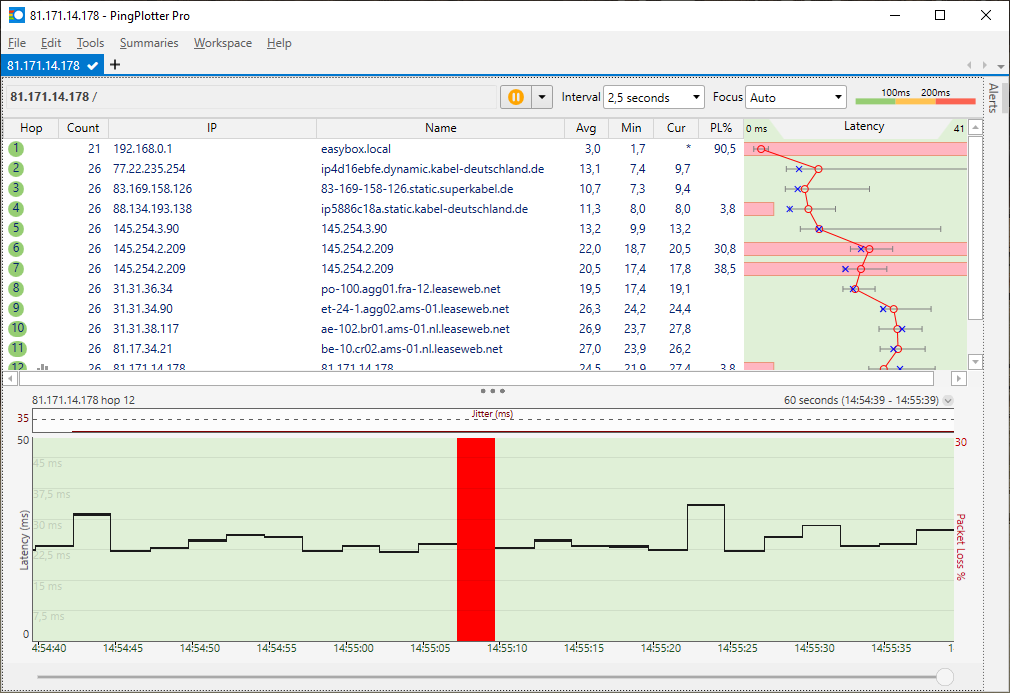Add a new target using the plus icon
Viewport: 1010px width, 693px height.
tap(115, 64)
